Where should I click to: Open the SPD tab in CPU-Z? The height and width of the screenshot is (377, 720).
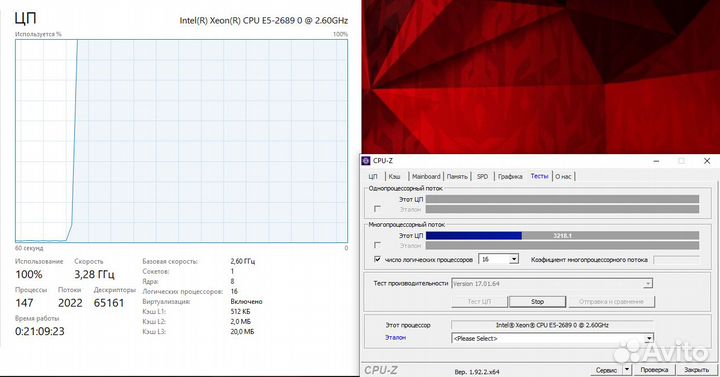tap(482, 176)
